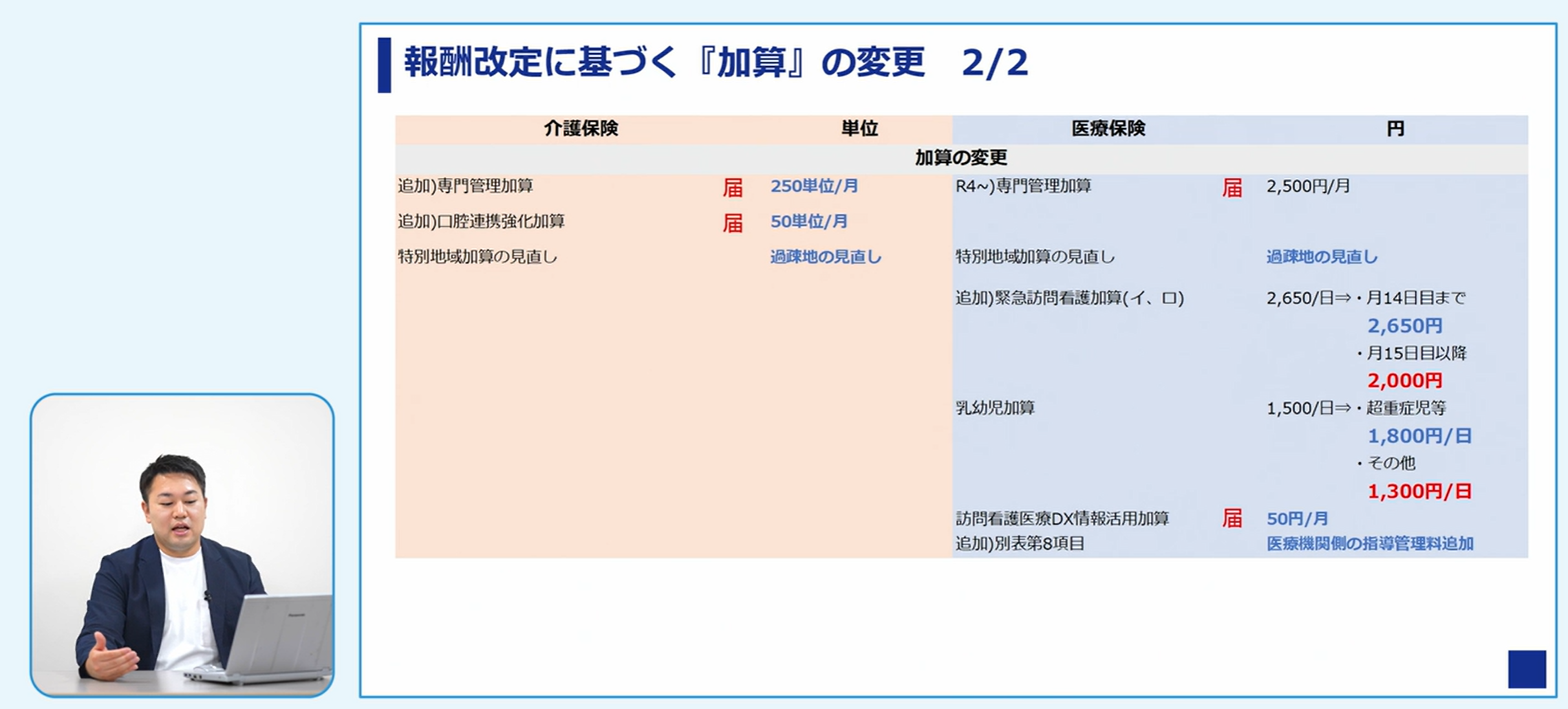Click 追加)口腔連携強化加算 row label
Viewport: 1568px width, 709px height.
(x=481, y=222)
